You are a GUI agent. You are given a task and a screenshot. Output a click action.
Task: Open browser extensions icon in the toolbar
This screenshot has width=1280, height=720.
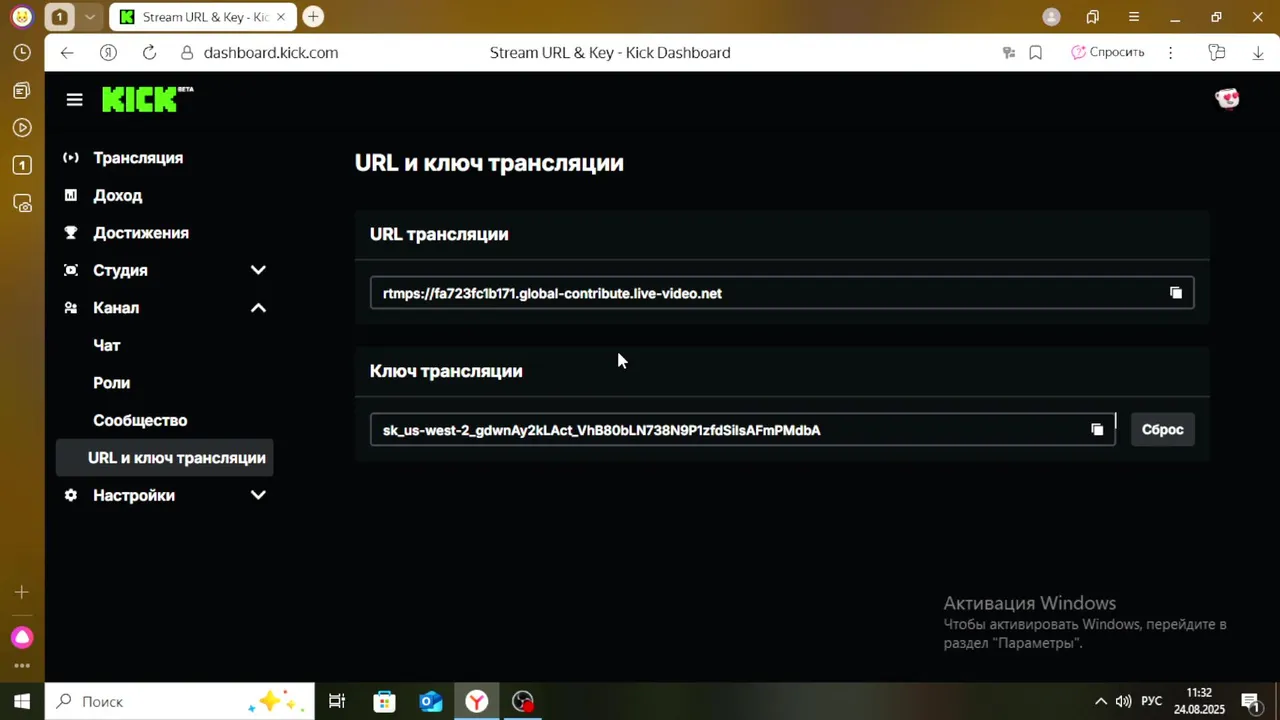tap(1216, 53)
